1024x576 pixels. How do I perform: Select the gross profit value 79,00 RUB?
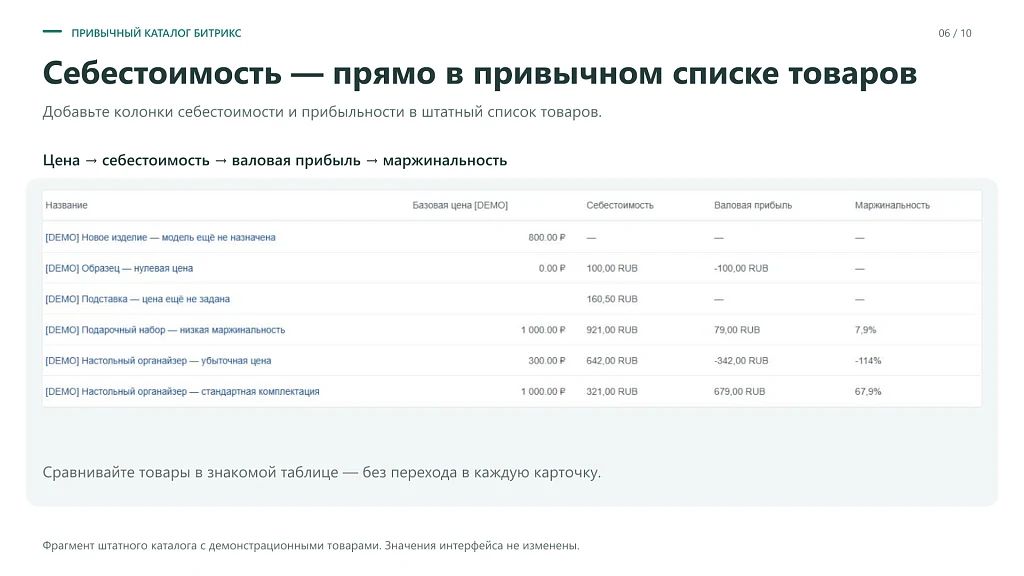[x=737, y=330]
